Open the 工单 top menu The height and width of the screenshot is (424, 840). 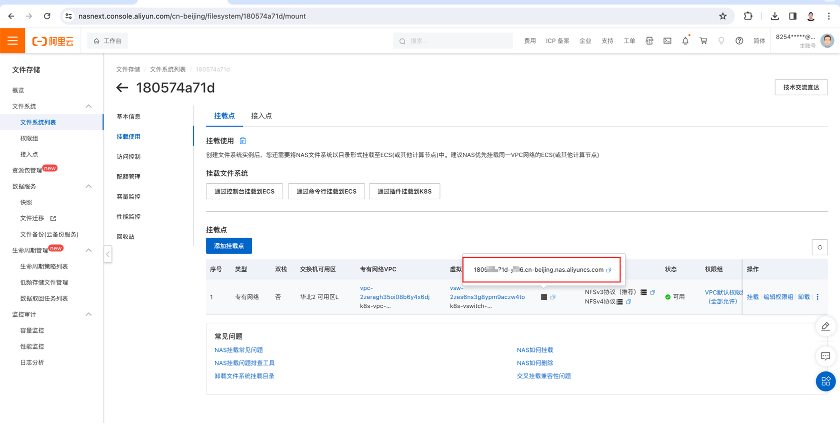(x=629, y=41)
